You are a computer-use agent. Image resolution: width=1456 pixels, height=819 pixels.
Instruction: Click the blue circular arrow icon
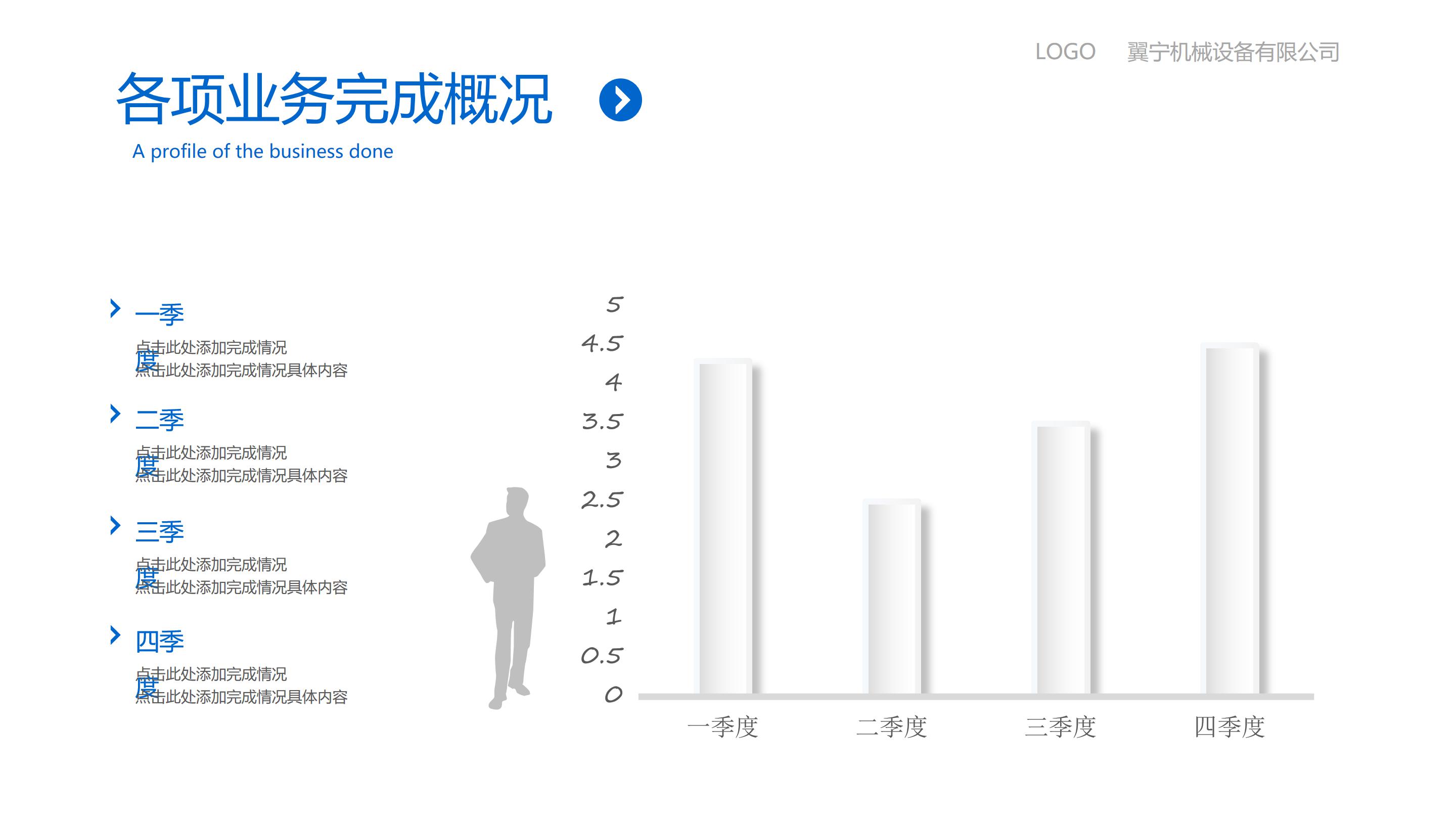click(620, 100)
